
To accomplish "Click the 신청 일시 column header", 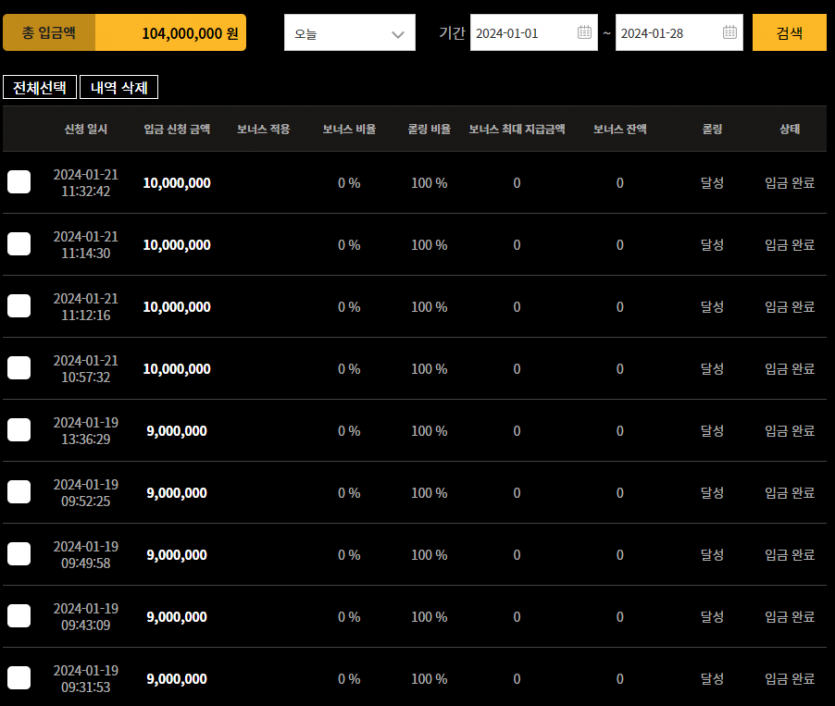I will tap(86, 129).
